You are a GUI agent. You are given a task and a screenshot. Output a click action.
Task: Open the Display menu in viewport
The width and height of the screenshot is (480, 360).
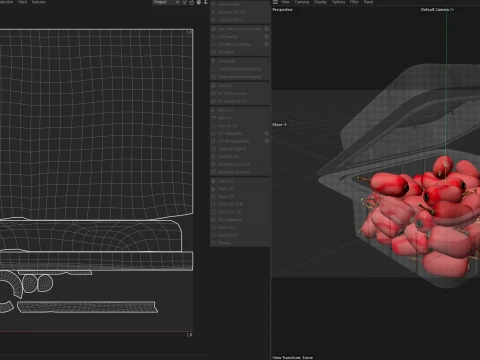[320, 2]
